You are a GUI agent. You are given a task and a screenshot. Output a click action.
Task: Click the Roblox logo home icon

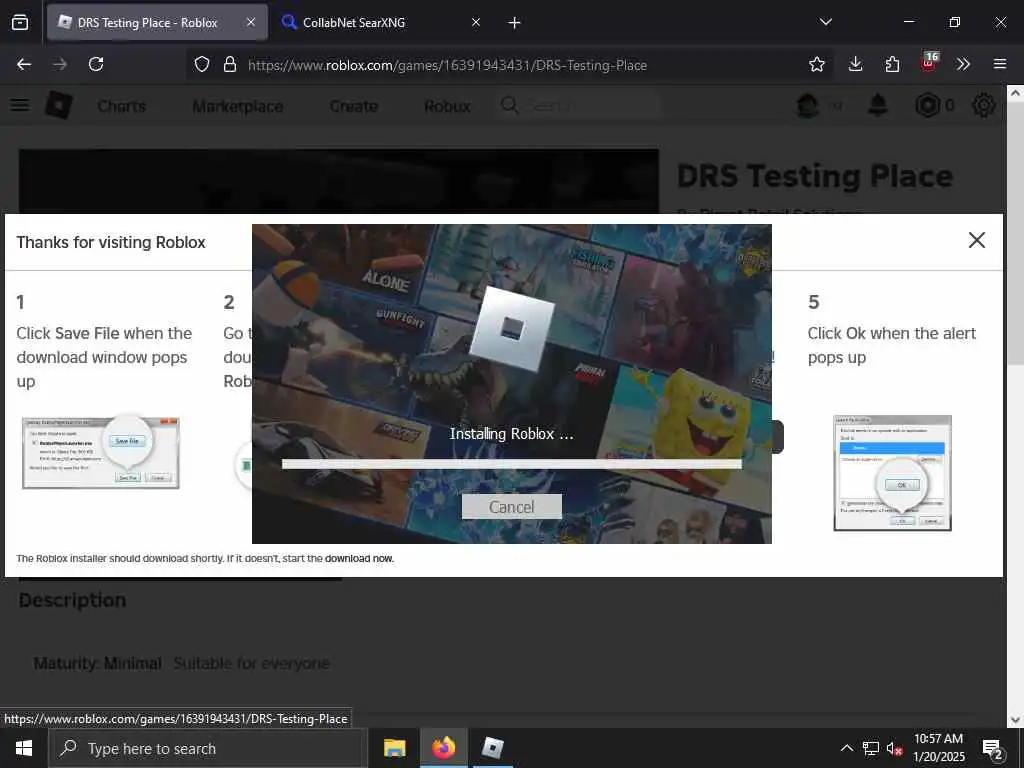59,105
